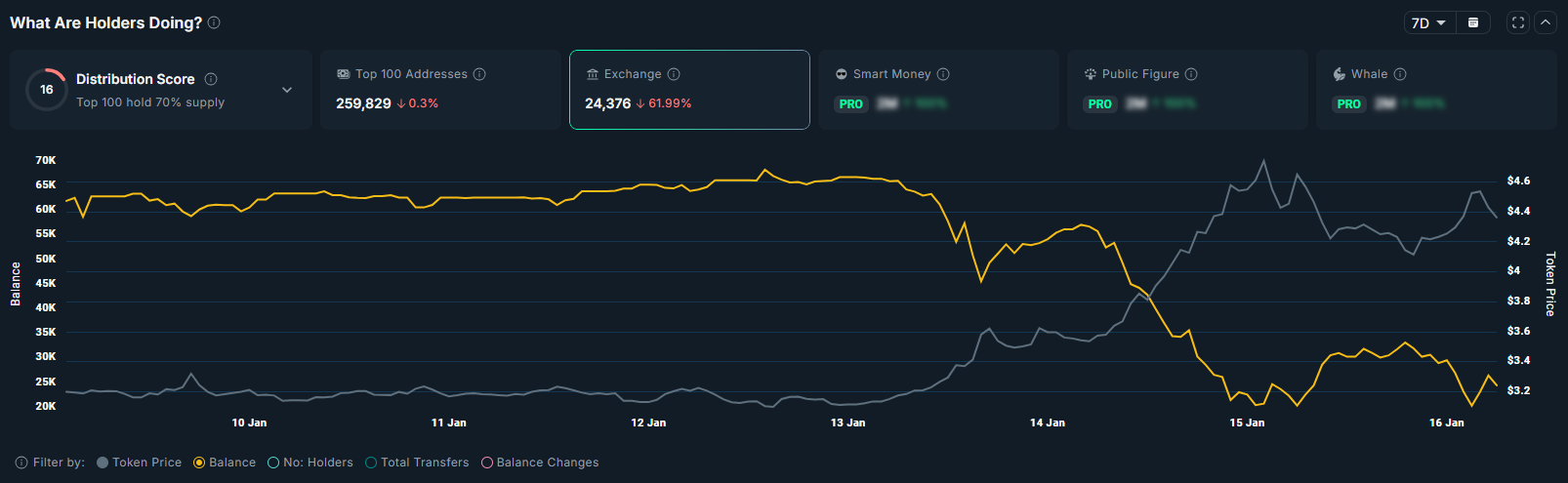The image size is (1568, 483).
Task: Click info icon beside Public Figure
Action: [1191, 74]
